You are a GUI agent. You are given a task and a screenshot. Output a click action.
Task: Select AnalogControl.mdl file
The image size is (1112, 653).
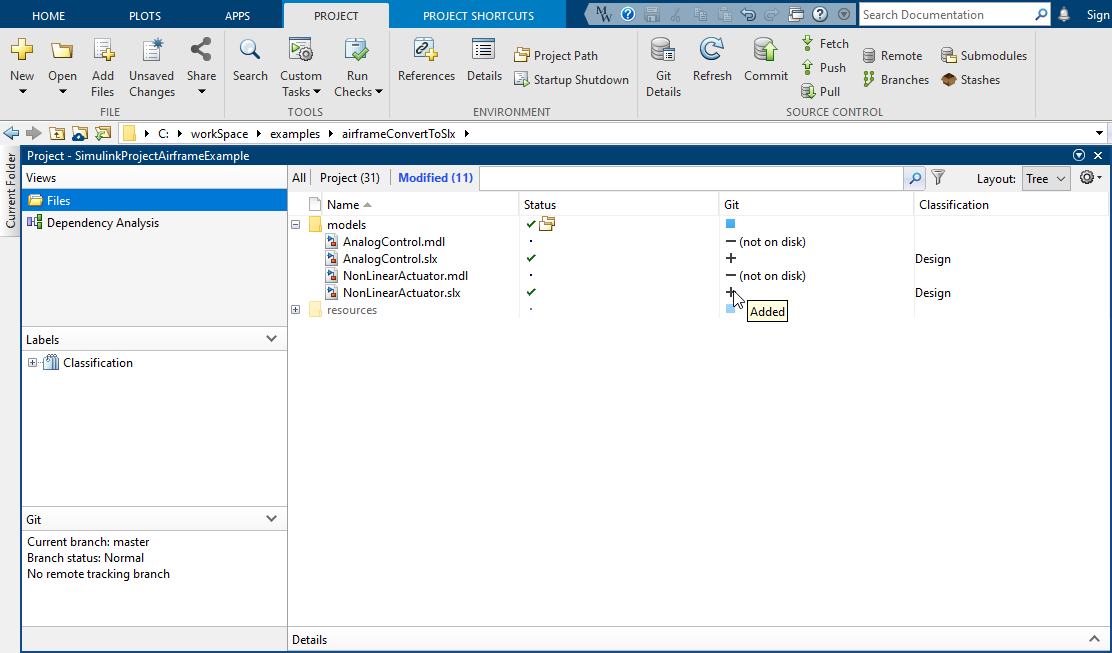point(394,242)
